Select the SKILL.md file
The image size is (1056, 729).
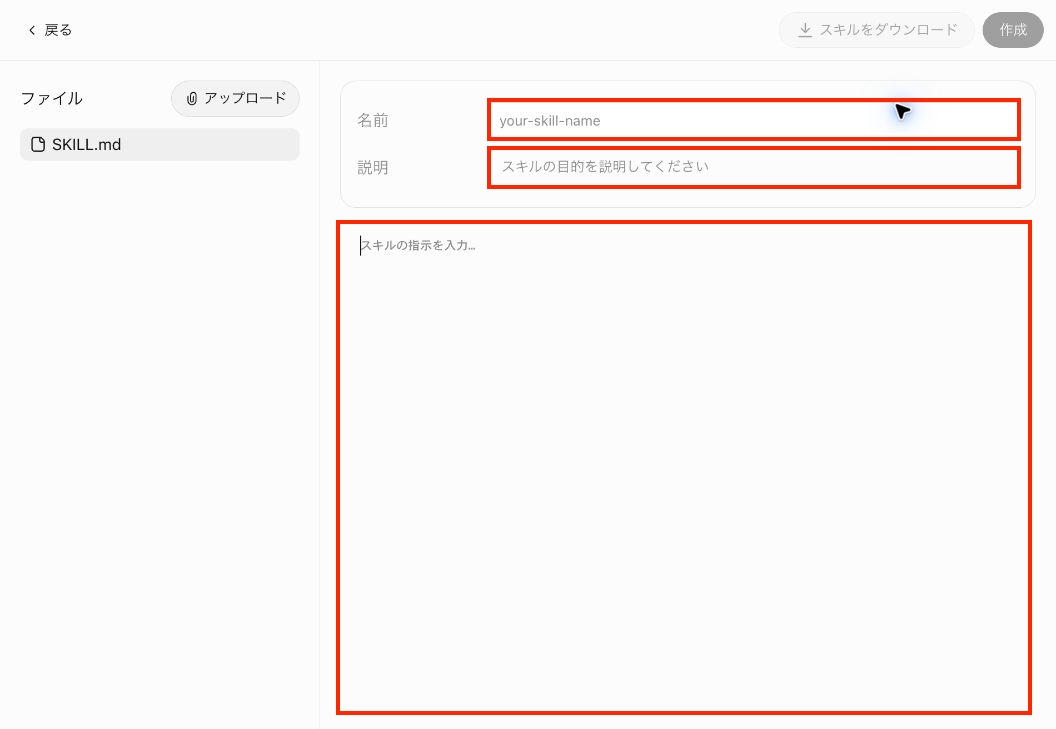pos(160,145)
